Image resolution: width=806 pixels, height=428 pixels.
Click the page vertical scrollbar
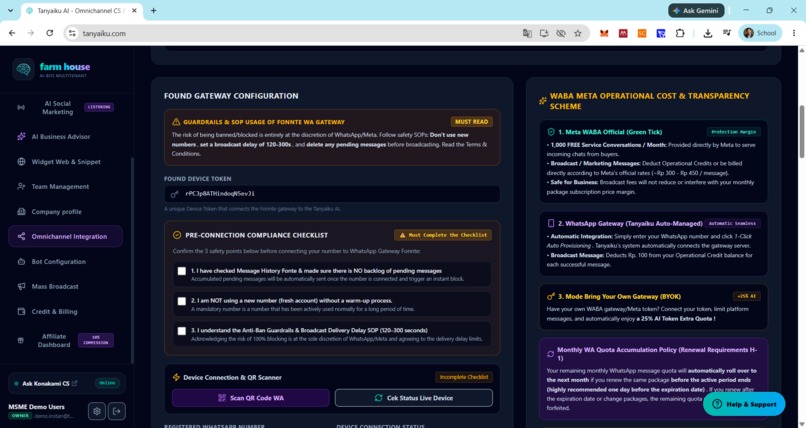[x=801, y=132]
